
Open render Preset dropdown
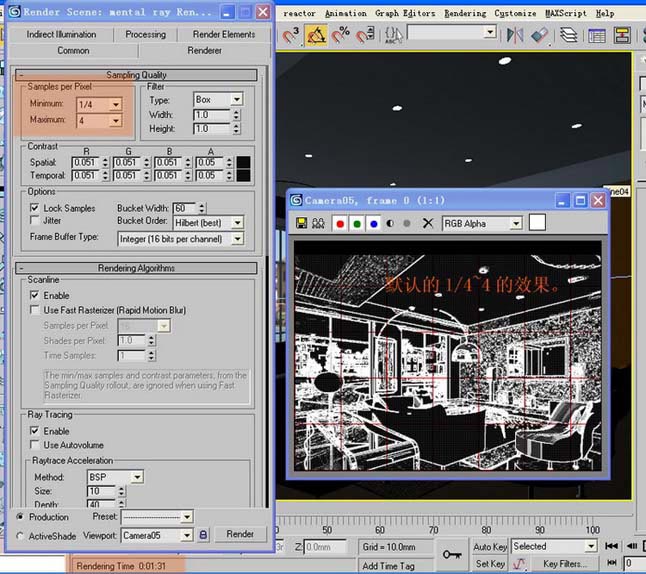(x=187, y=516)
